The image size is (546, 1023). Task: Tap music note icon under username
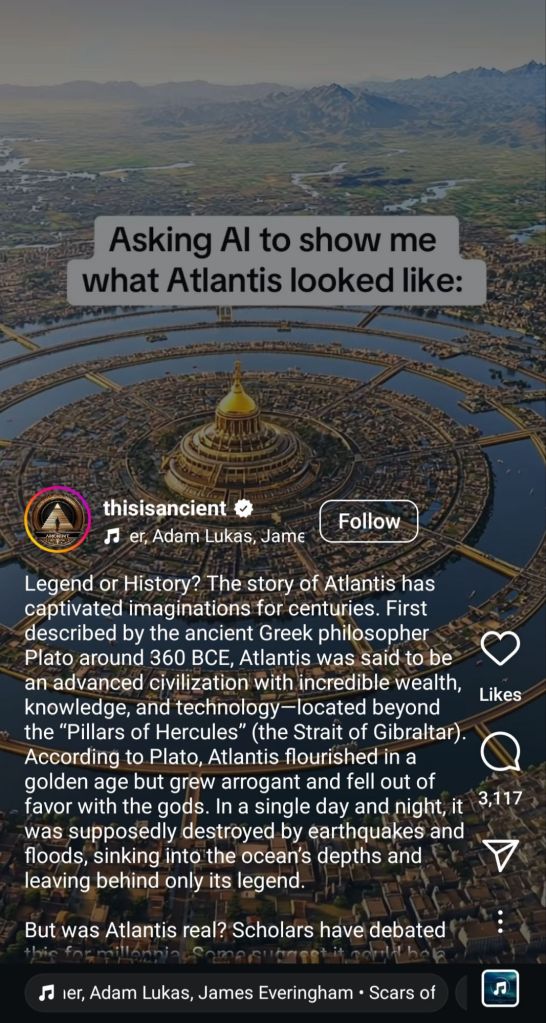tap(112, 536)
